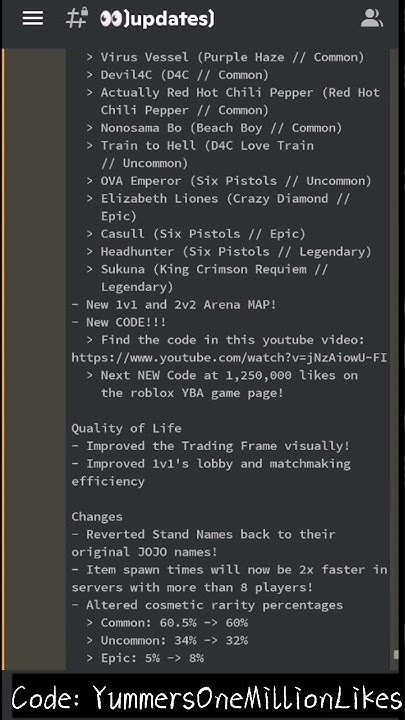Screen dimensions: 405x720
Task: Open the hamburger navigation menu
Action: (33, 19)
